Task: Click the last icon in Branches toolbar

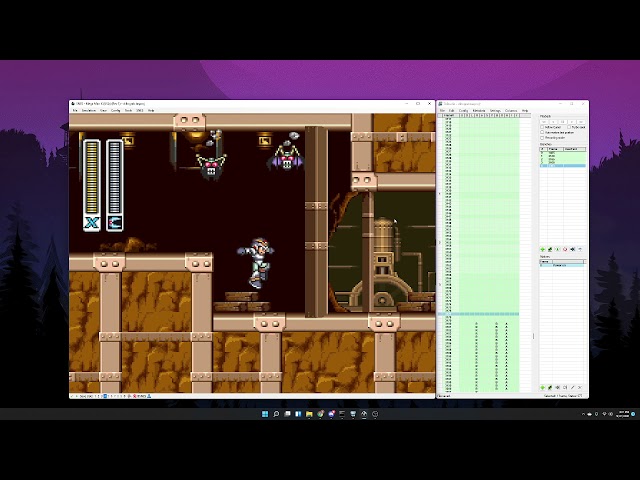Action: coord(580,249)
